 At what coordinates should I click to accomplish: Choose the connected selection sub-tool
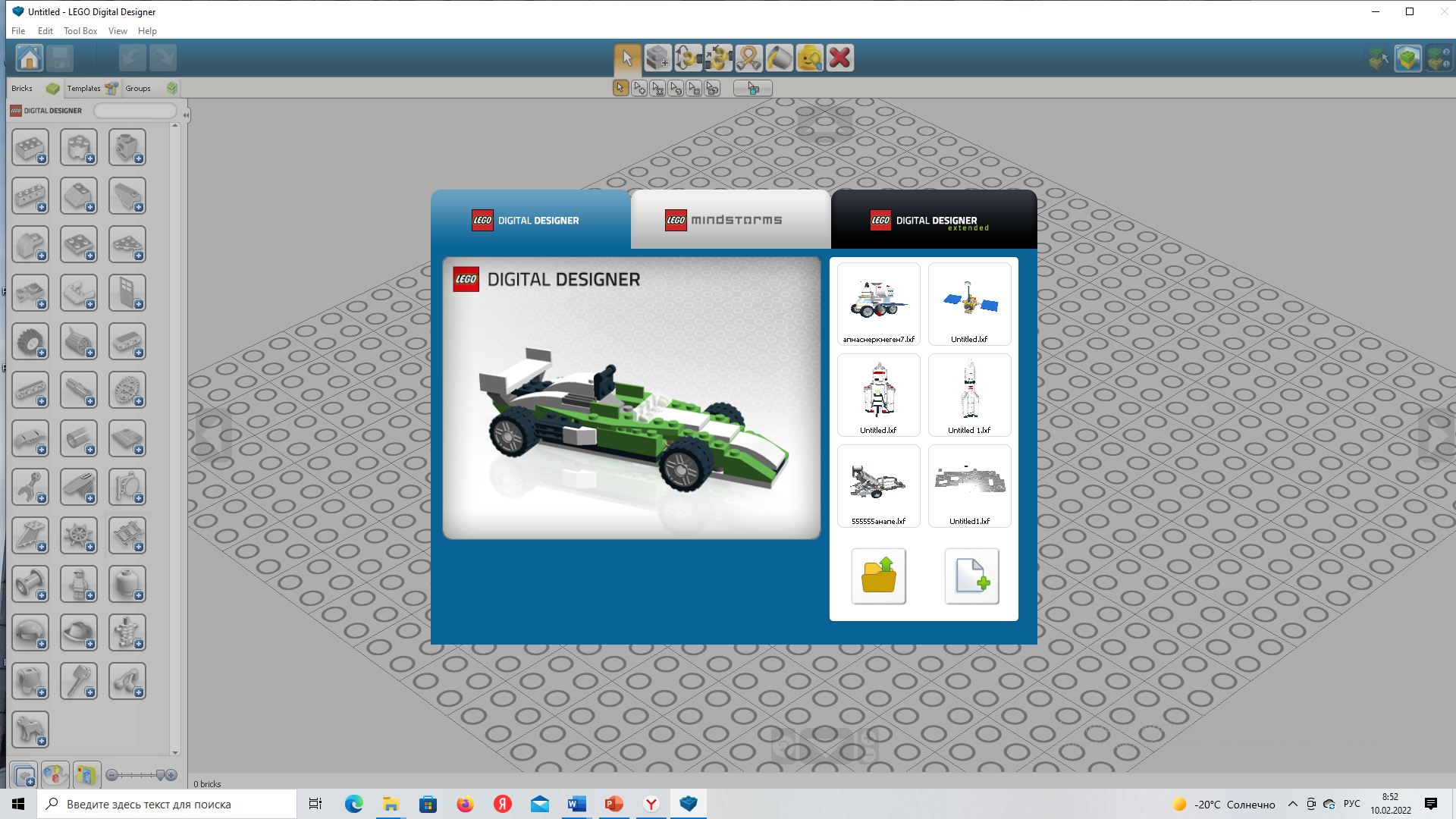(657, 88)
